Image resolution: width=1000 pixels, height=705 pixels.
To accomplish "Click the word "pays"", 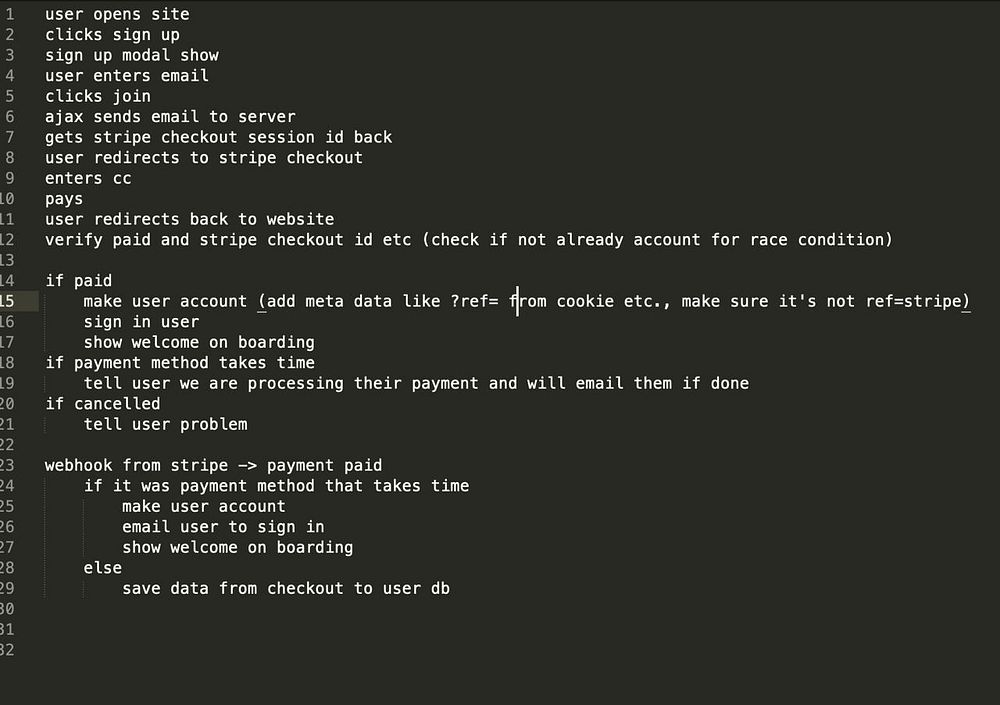I will (64, 199).
